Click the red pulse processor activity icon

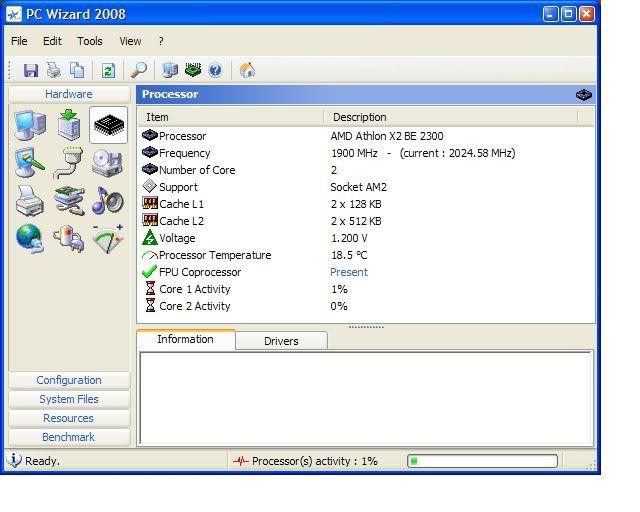coord(241,461)
